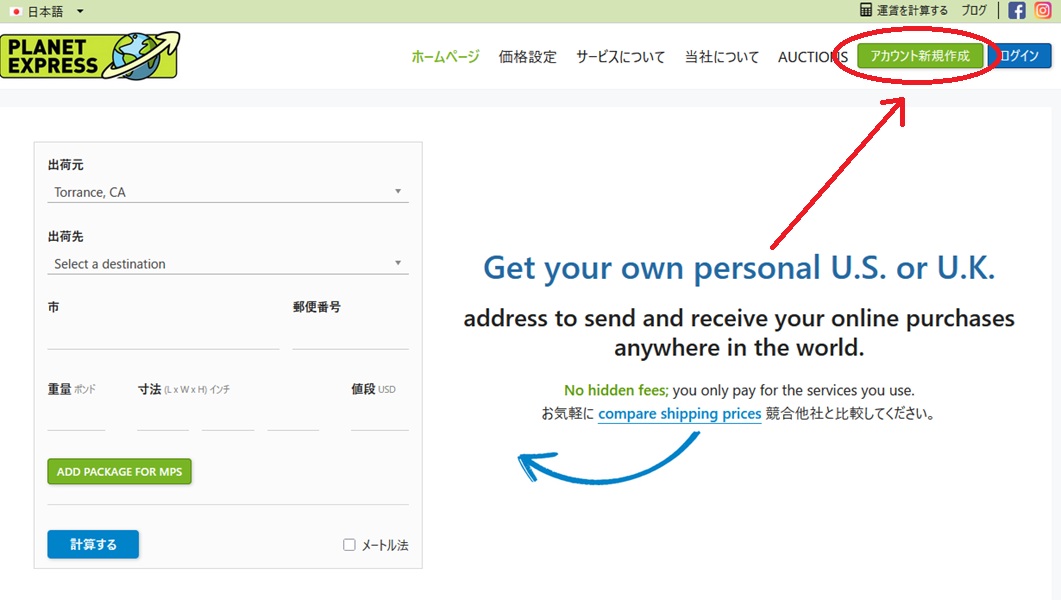Open the サービスについて menu item
Viewport: 1061px width, 600px height.
620,57
